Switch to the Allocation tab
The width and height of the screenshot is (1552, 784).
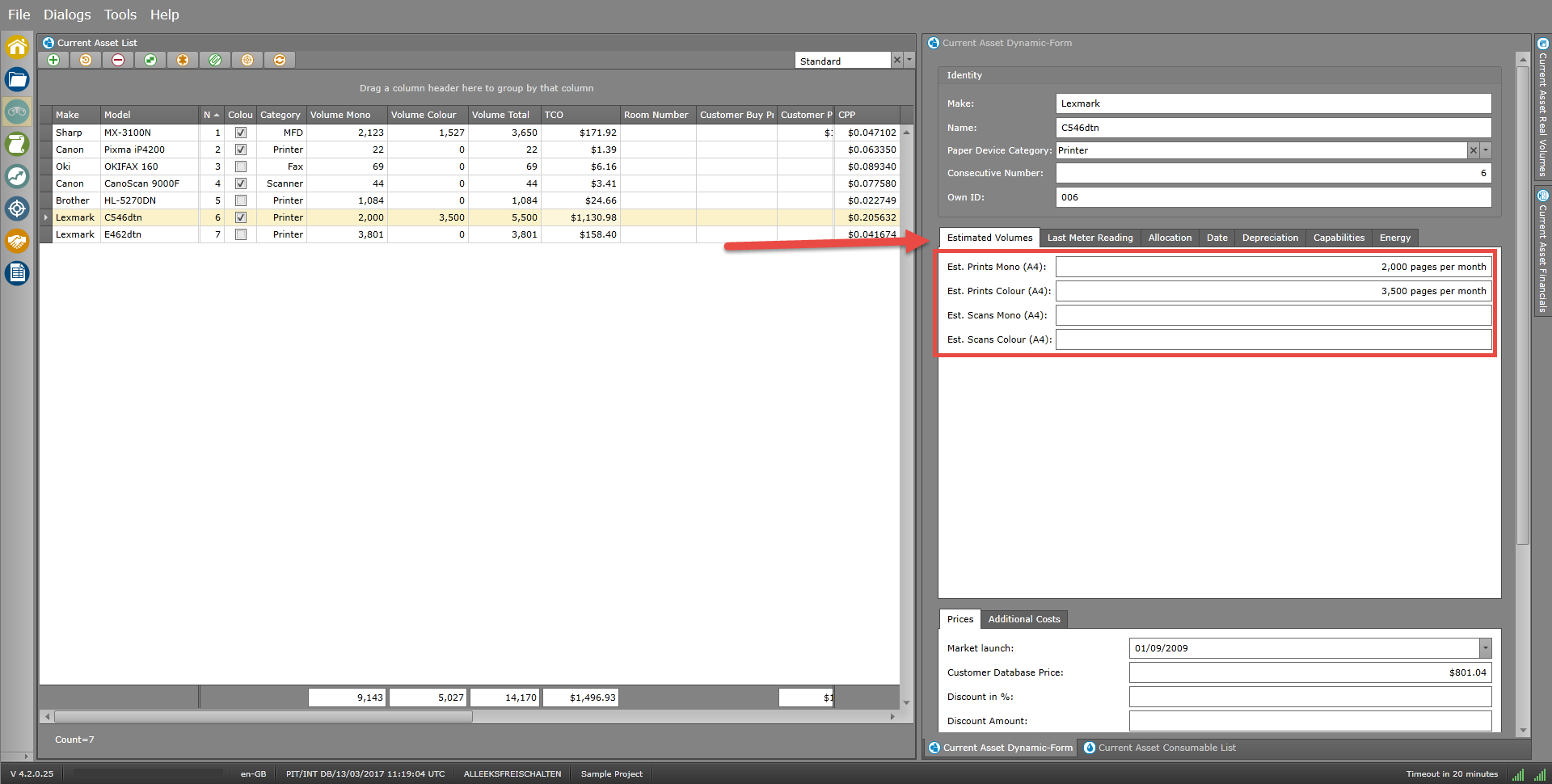tap(1170, 238)
